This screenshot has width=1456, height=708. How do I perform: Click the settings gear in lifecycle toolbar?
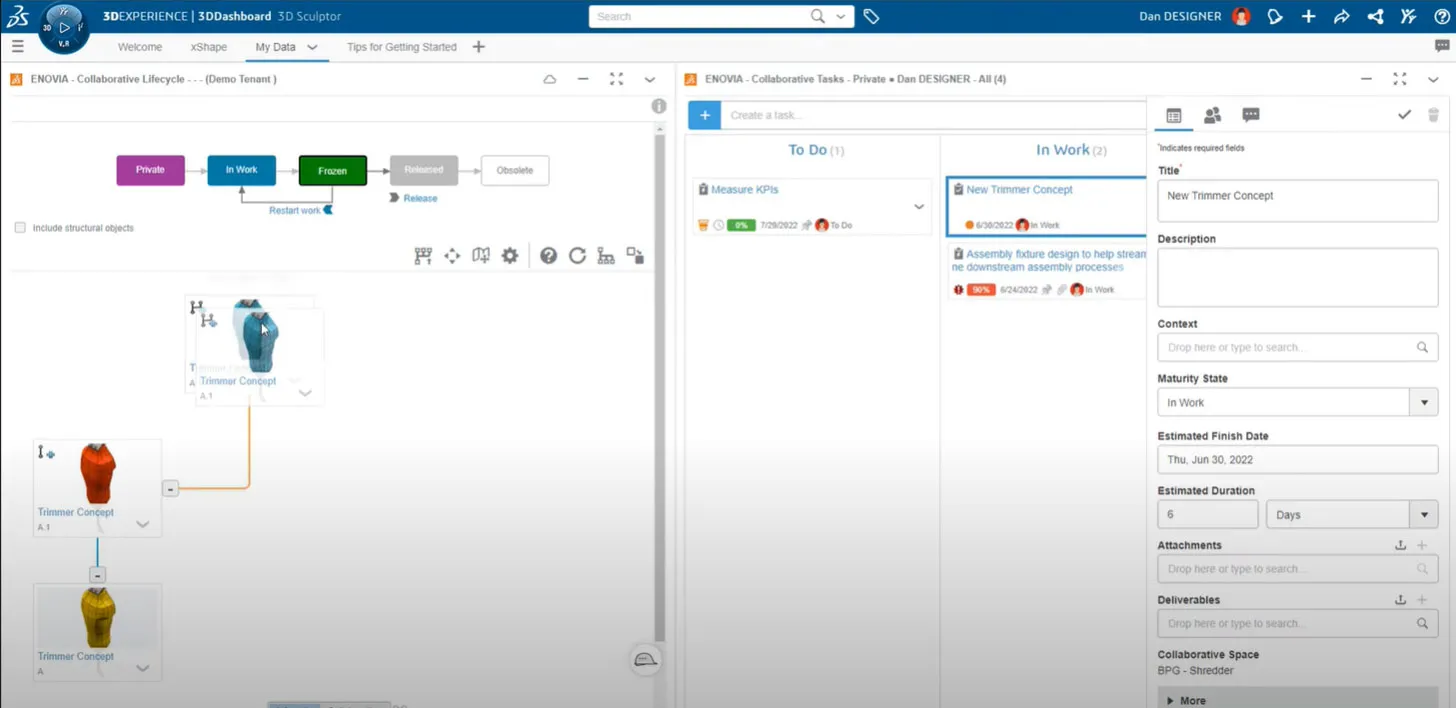(x=510, y=256)
